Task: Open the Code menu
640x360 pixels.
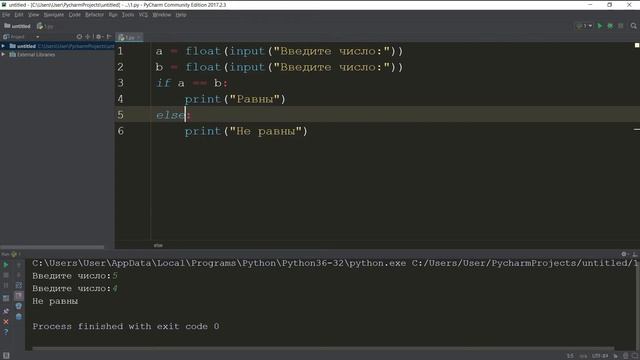Action: (x=74, y=15)
